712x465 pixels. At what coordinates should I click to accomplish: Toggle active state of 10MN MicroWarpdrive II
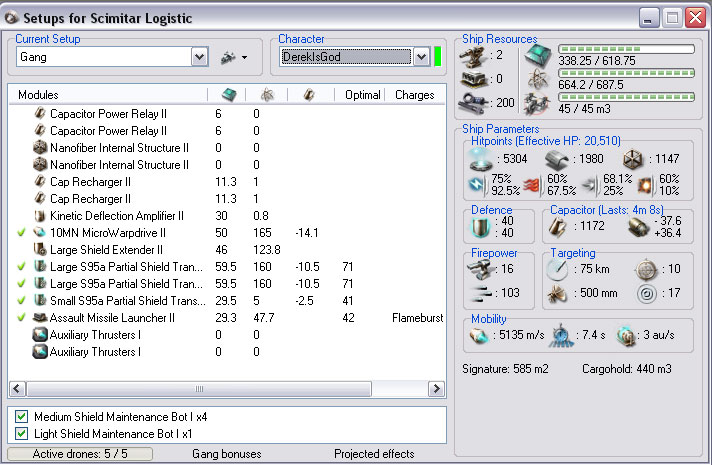point(21,232)
